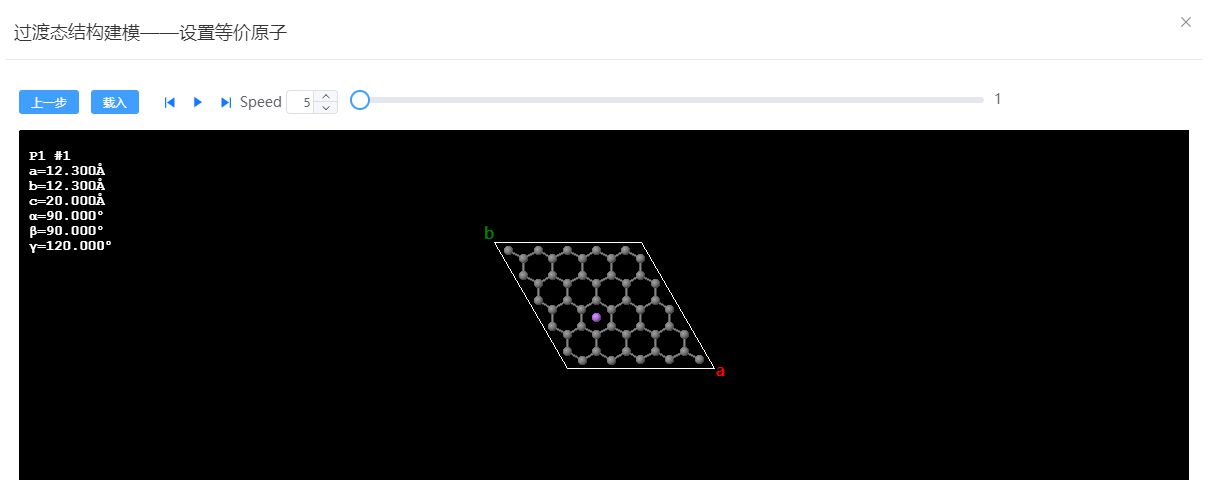Click the frame number 1 beside the slider

pos(998,99)
